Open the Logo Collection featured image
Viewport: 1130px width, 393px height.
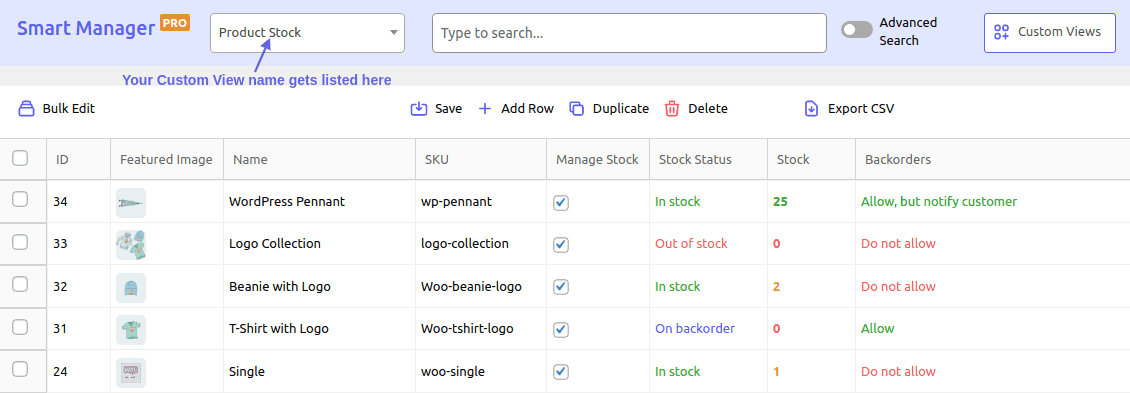[x=130, y=244]
